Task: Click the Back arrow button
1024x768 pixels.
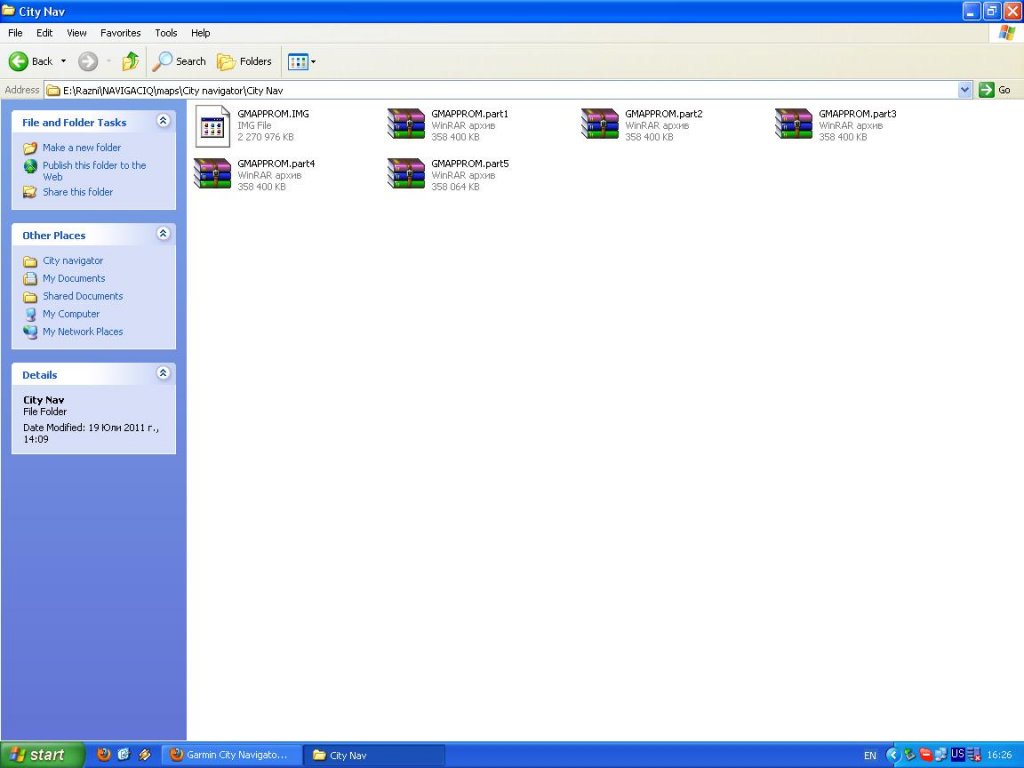Action: [x=30, y=61]
